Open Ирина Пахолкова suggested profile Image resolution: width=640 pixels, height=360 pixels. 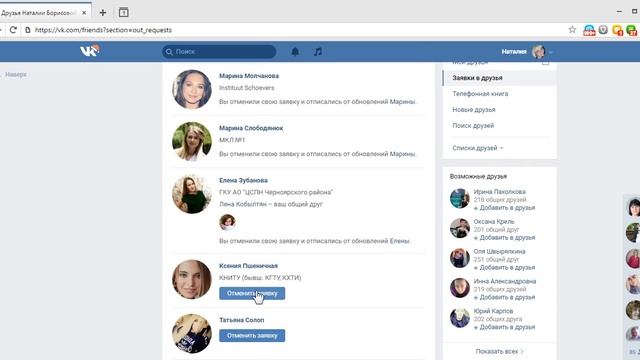tap(500, 192)
